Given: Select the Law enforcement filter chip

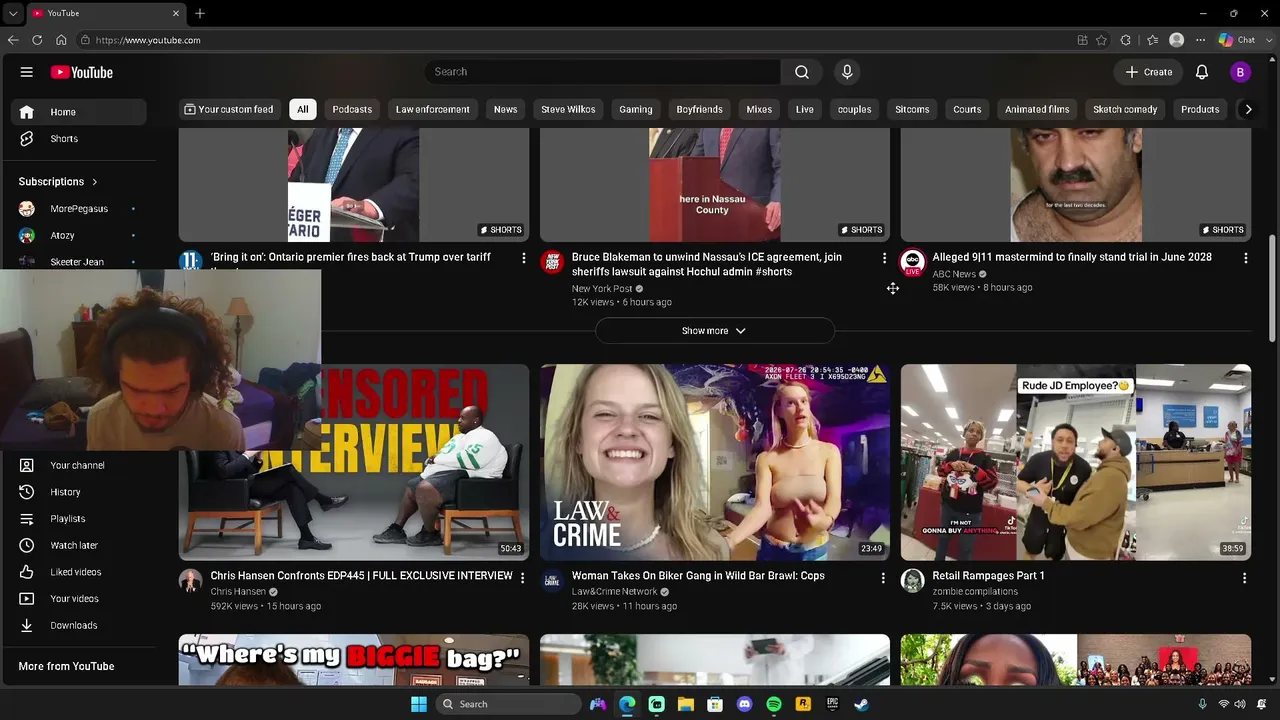Looking at the screenshot, I should [x=432, y=109].
